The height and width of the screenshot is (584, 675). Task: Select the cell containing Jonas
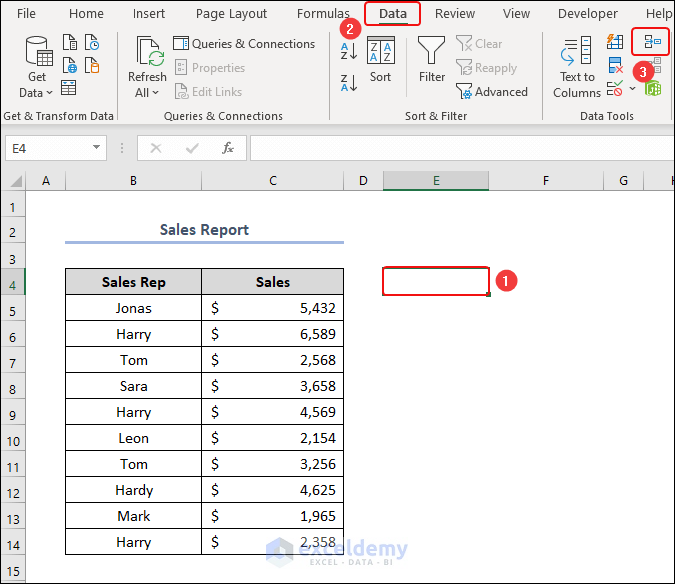(133, 308)
